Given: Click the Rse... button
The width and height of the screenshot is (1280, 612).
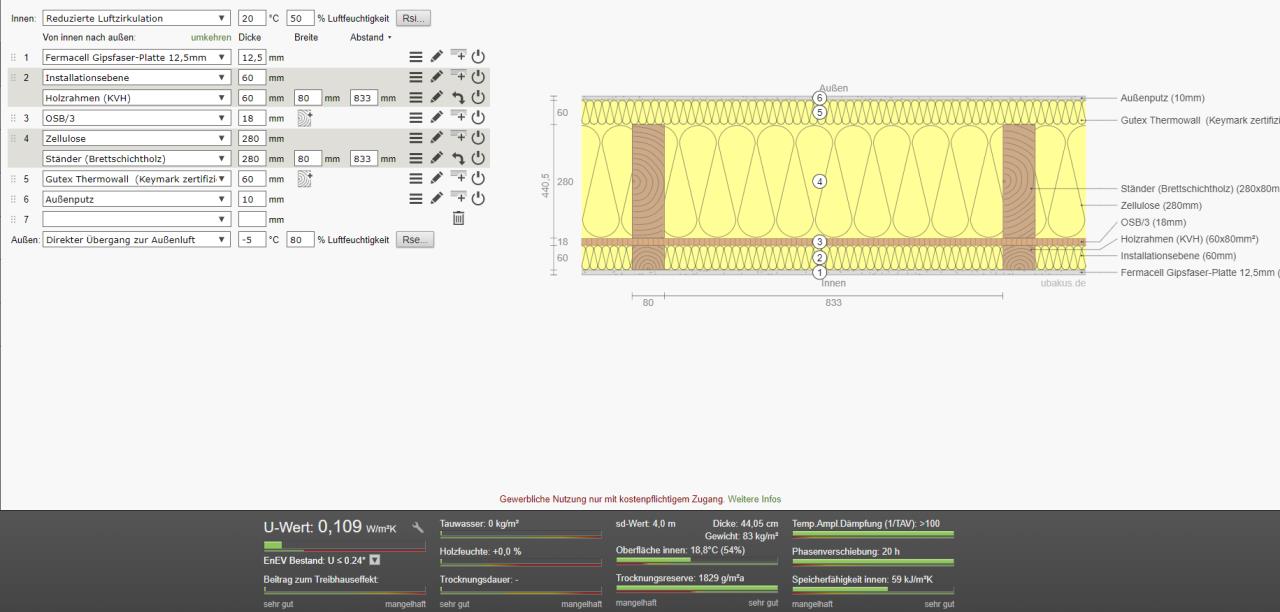Looking at the screenshot, I should point(415,239).
